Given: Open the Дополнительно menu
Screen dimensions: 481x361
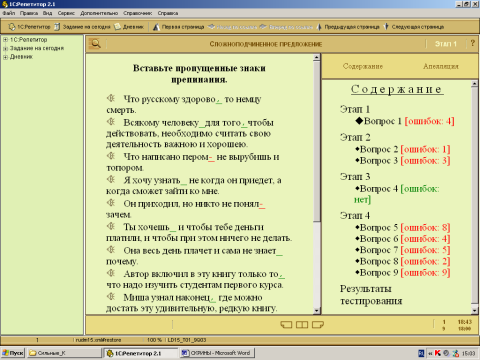Looking at the screenshot, I should (x=99, y=13).
